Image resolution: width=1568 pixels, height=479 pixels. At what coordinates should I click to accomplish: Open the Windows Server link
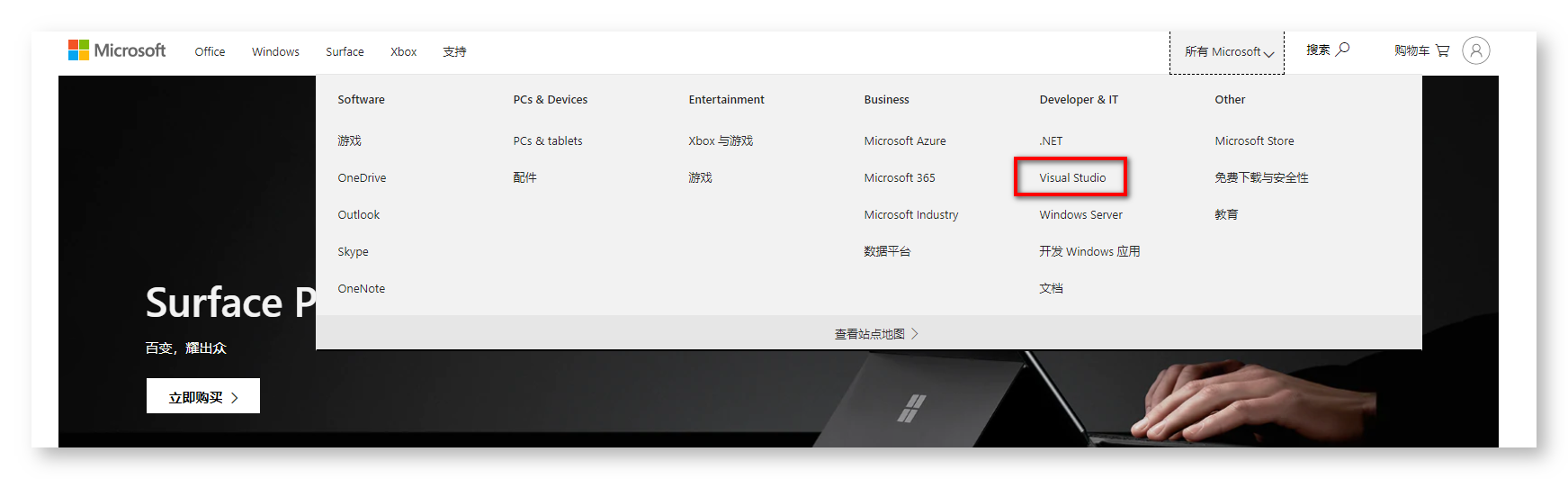[x=1080, y=215]
